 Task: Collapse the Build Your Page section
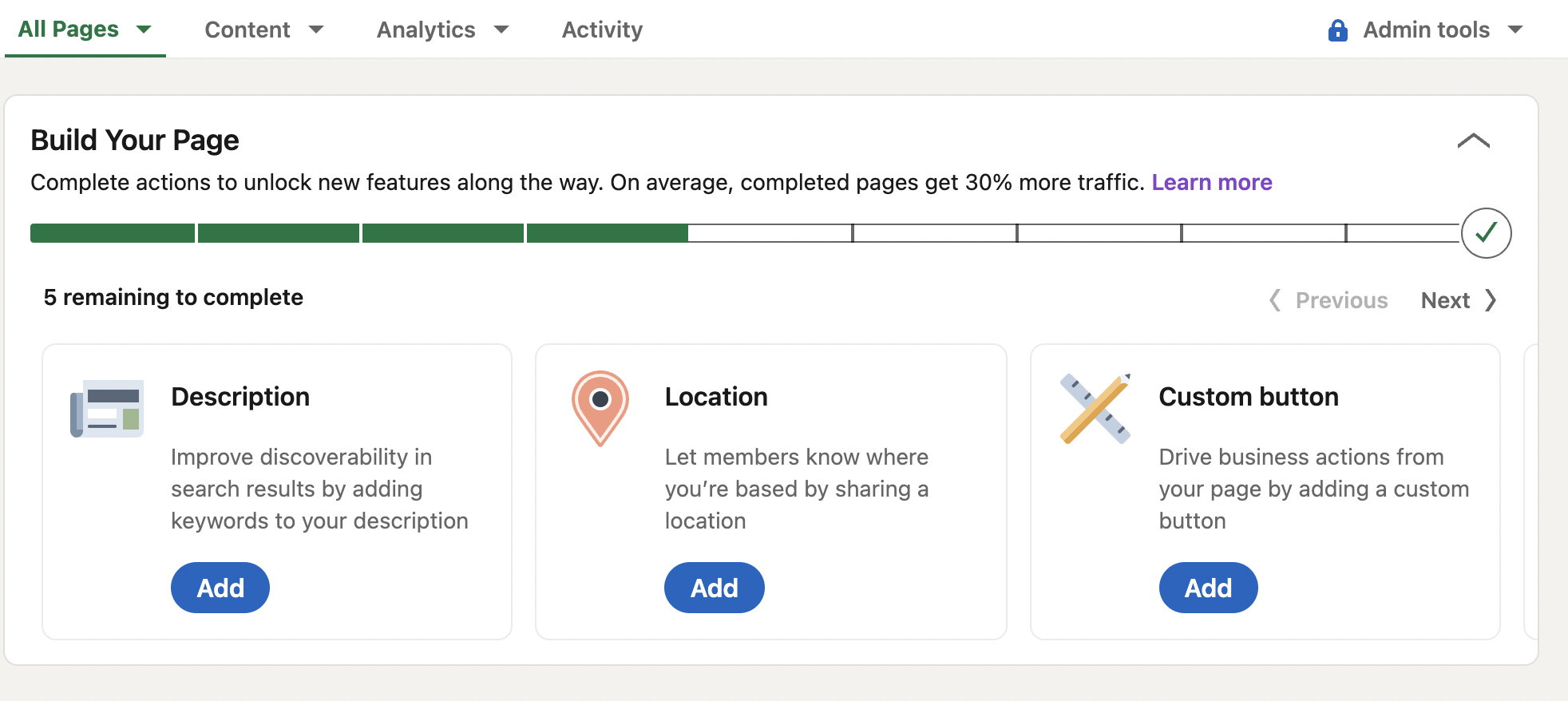1474,141
